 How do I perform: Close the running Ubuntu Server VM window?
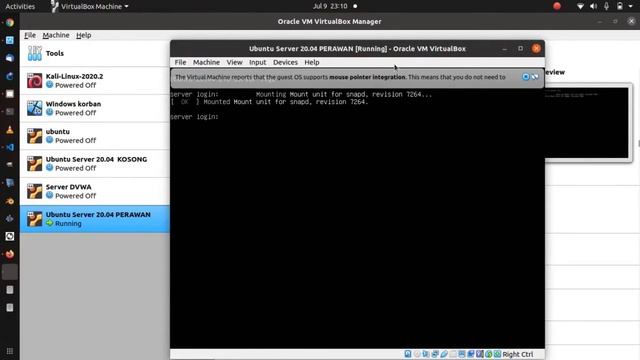pyautogui.click(x=536, y=49)
